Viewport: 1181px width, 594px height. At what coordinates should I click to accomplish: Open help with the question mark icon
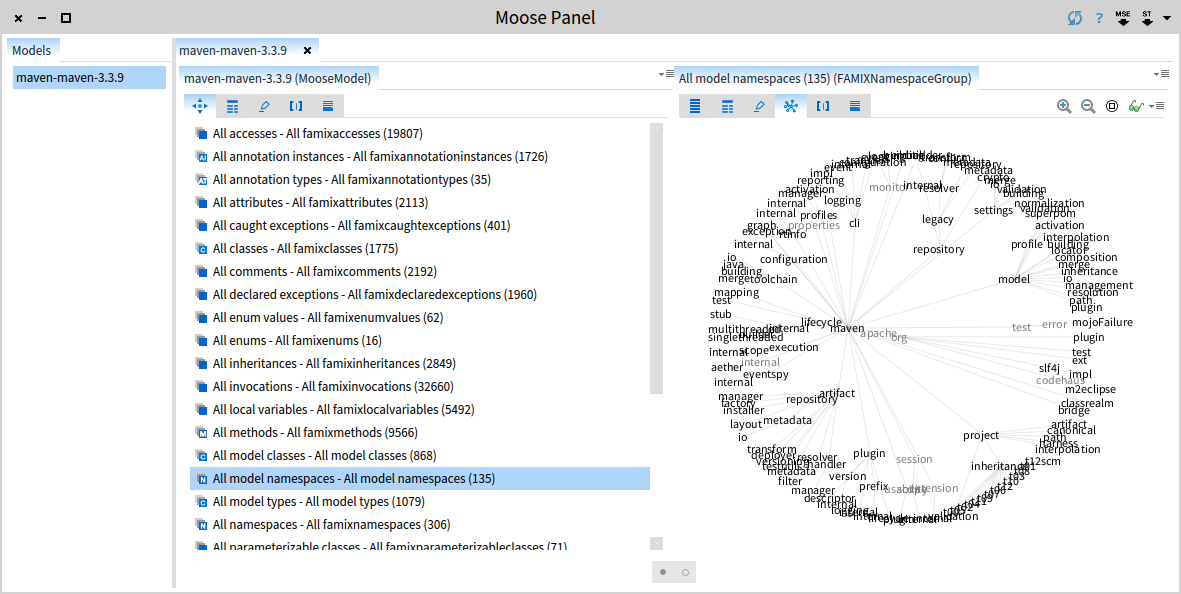coord(1099,18)
